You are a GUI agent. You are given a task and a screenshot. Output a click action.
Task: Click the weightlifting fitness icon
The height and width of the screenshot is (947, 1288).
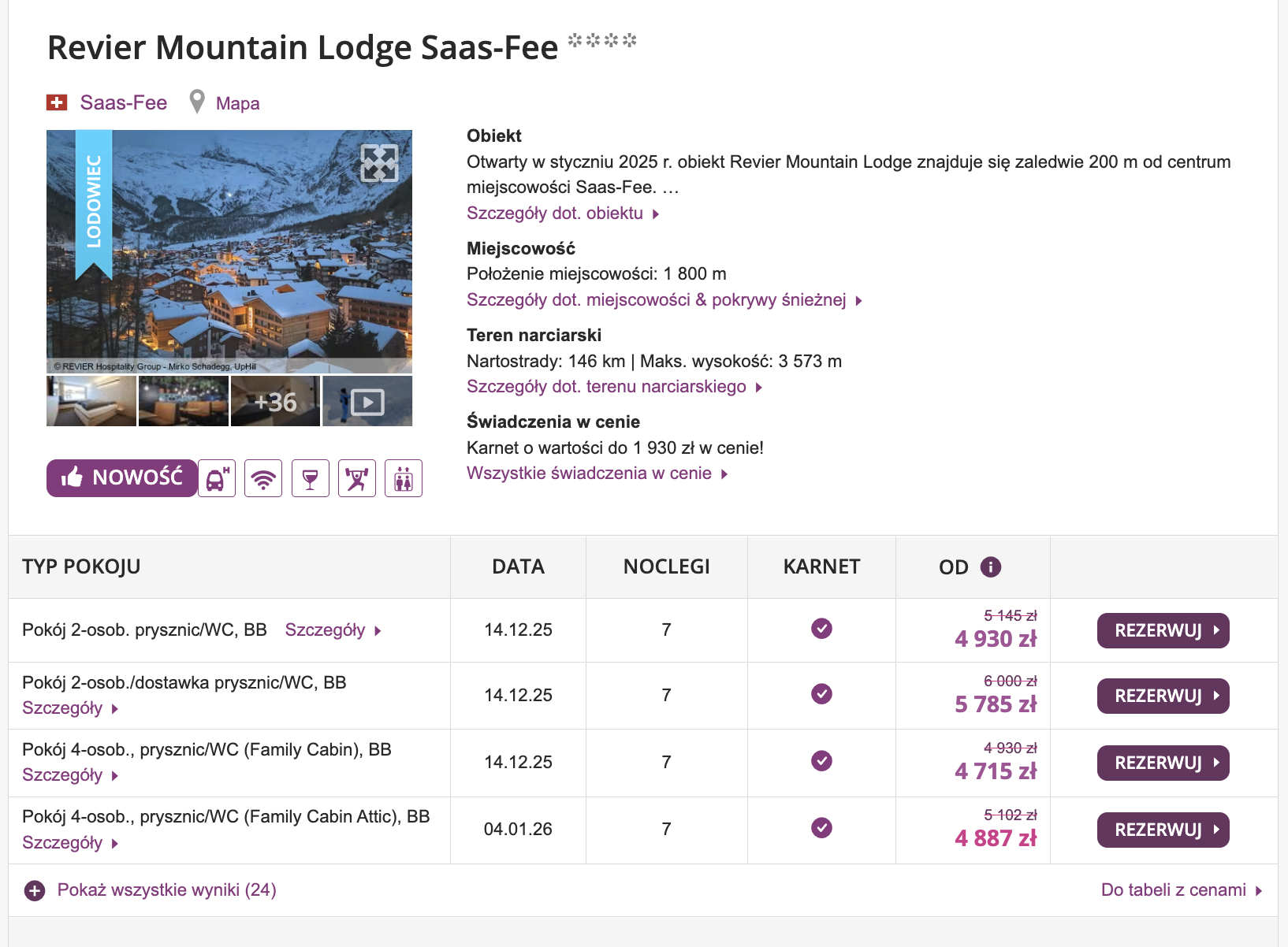click(357, 478)
